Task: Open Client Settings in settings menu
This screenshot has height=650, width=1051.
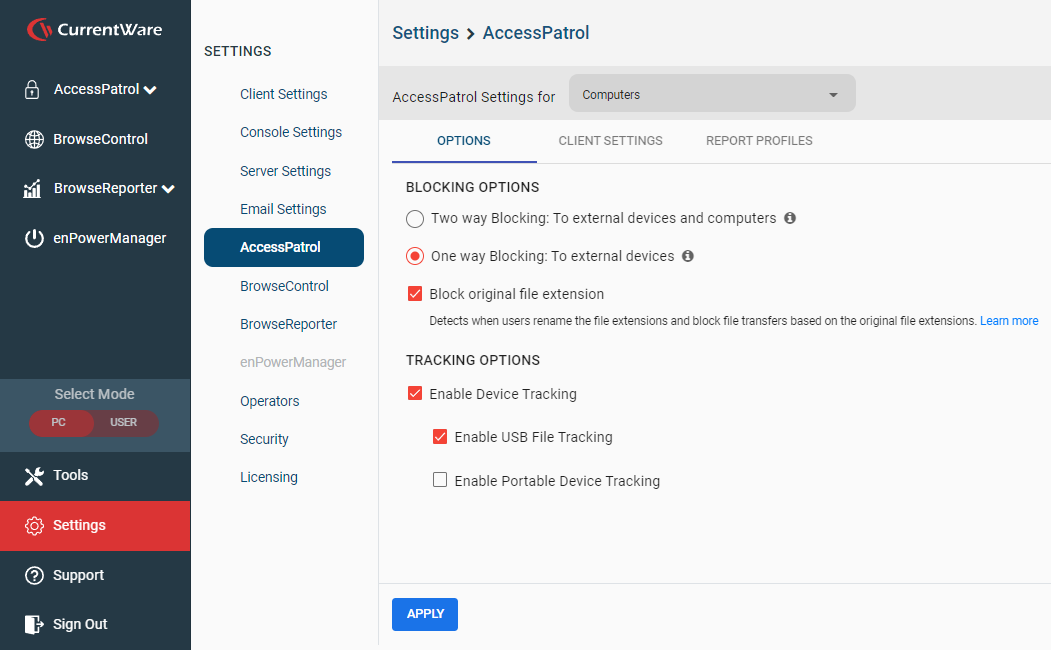Action: pyautogui.click(x=284, y=94)
